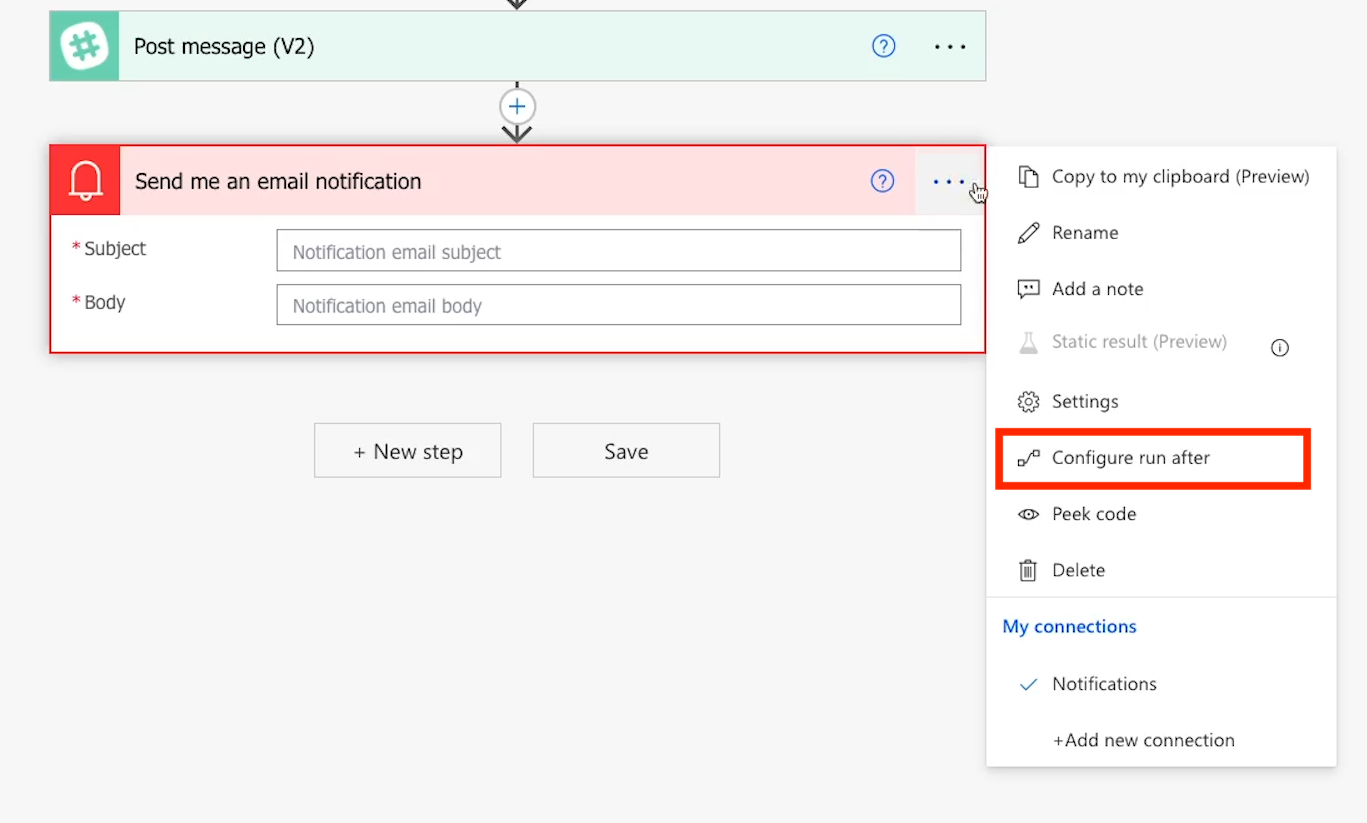The width and height of the screenshot is (1367, 823).
Task: Click the email notification ellipsis menu button
Action: [x=949, y=182]
